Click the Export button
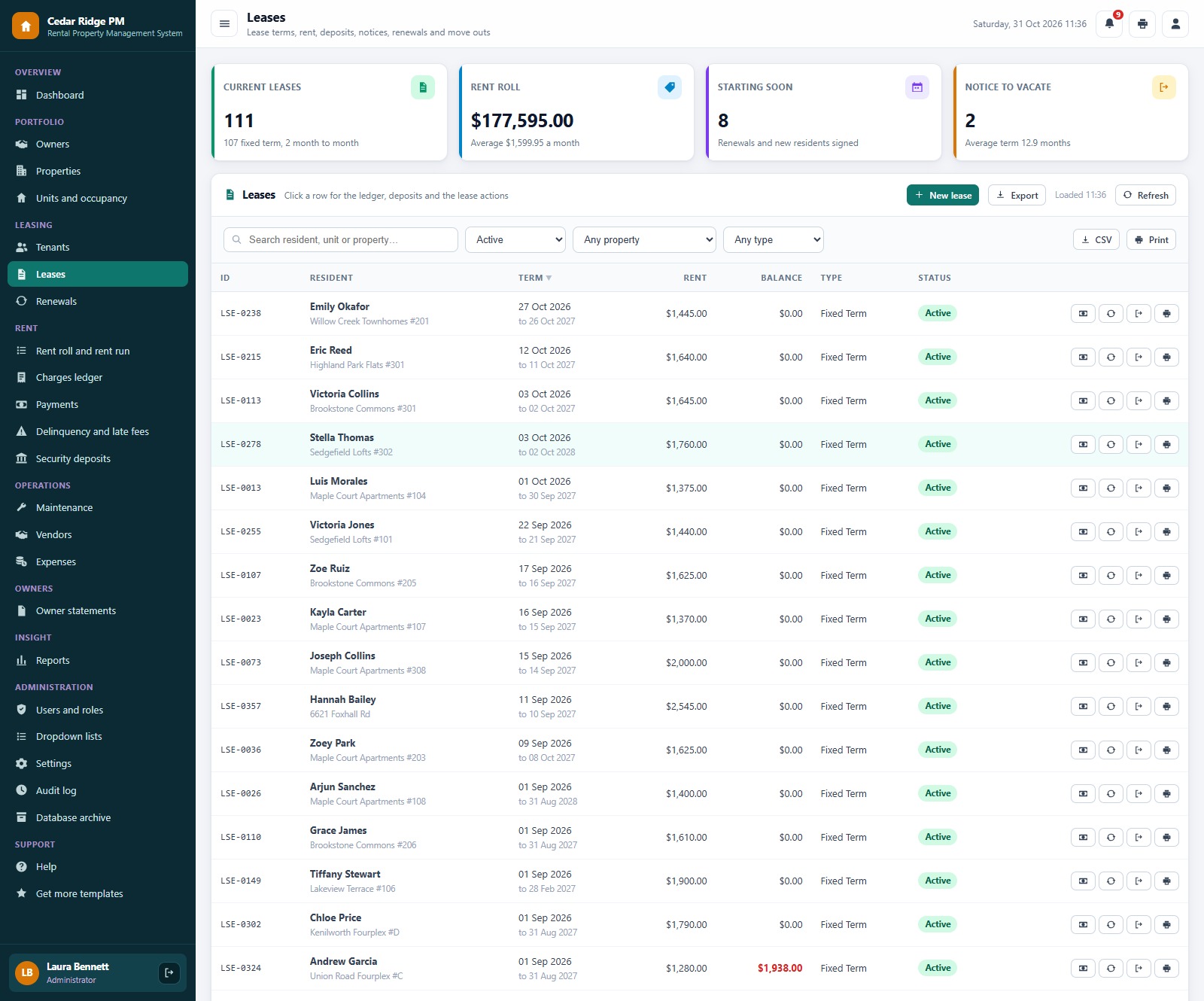The width and height of the screenshot is (1204, 1001). pyautogui.click(x=1017, y=195)
